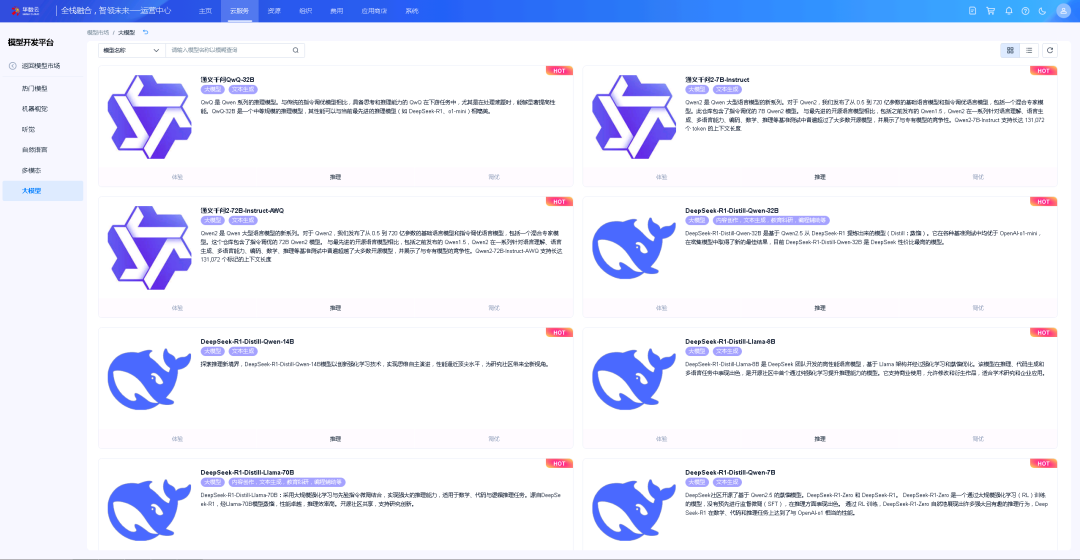Open the DeepSeek-R1-Distill-Qwen-7B model title
Image resolution: width=1080 pixels, height=560 pixels.
tap(730, 473)
